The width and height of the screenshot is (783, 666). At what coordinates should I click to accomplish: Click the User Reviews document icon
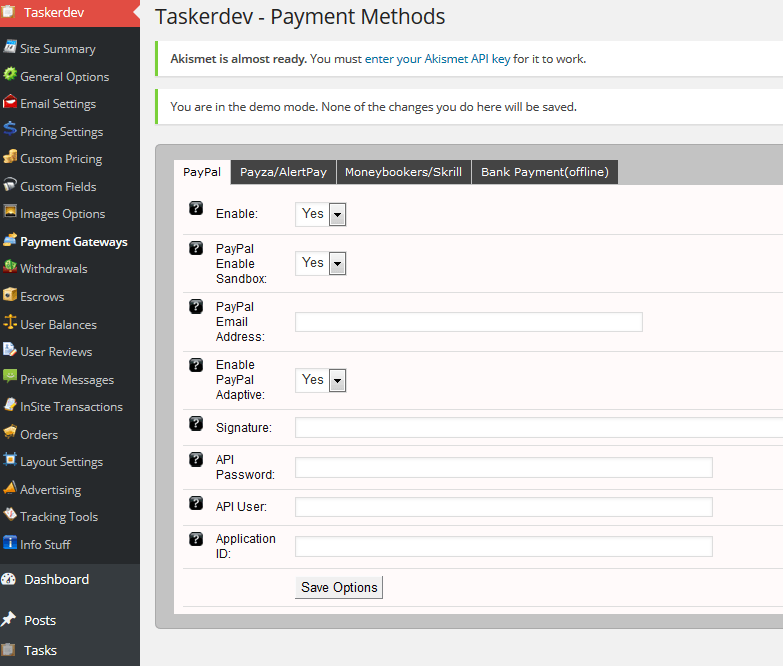click(10, 349)
